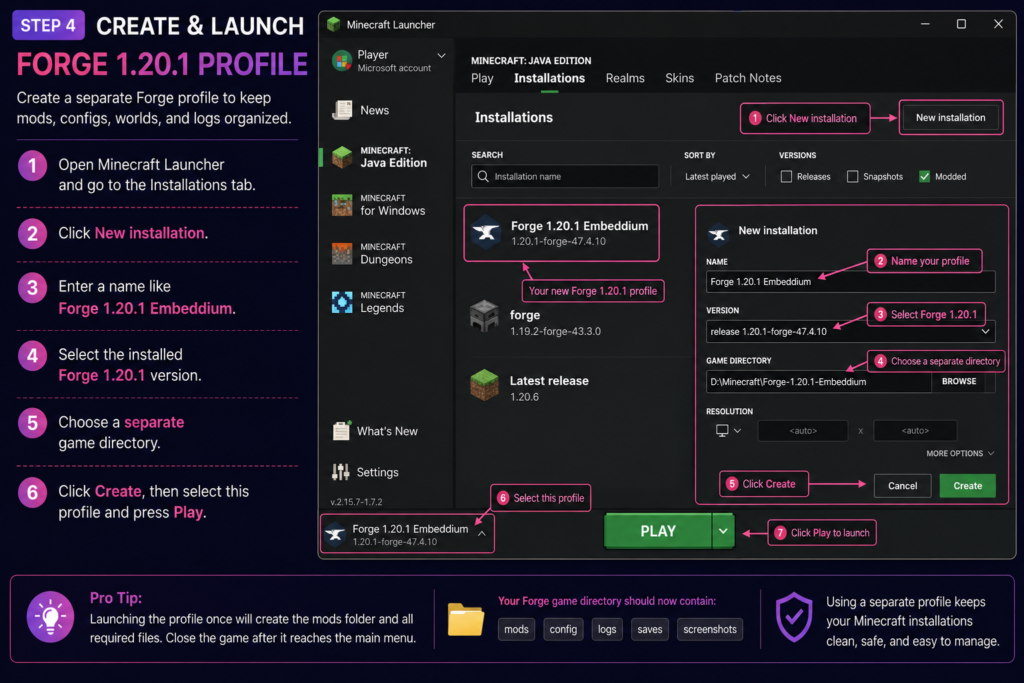Image resolution: width=1024 pixels, height=683 pixels.
Task: Open the Latest played sort dropdown
Action: (717, 176)
